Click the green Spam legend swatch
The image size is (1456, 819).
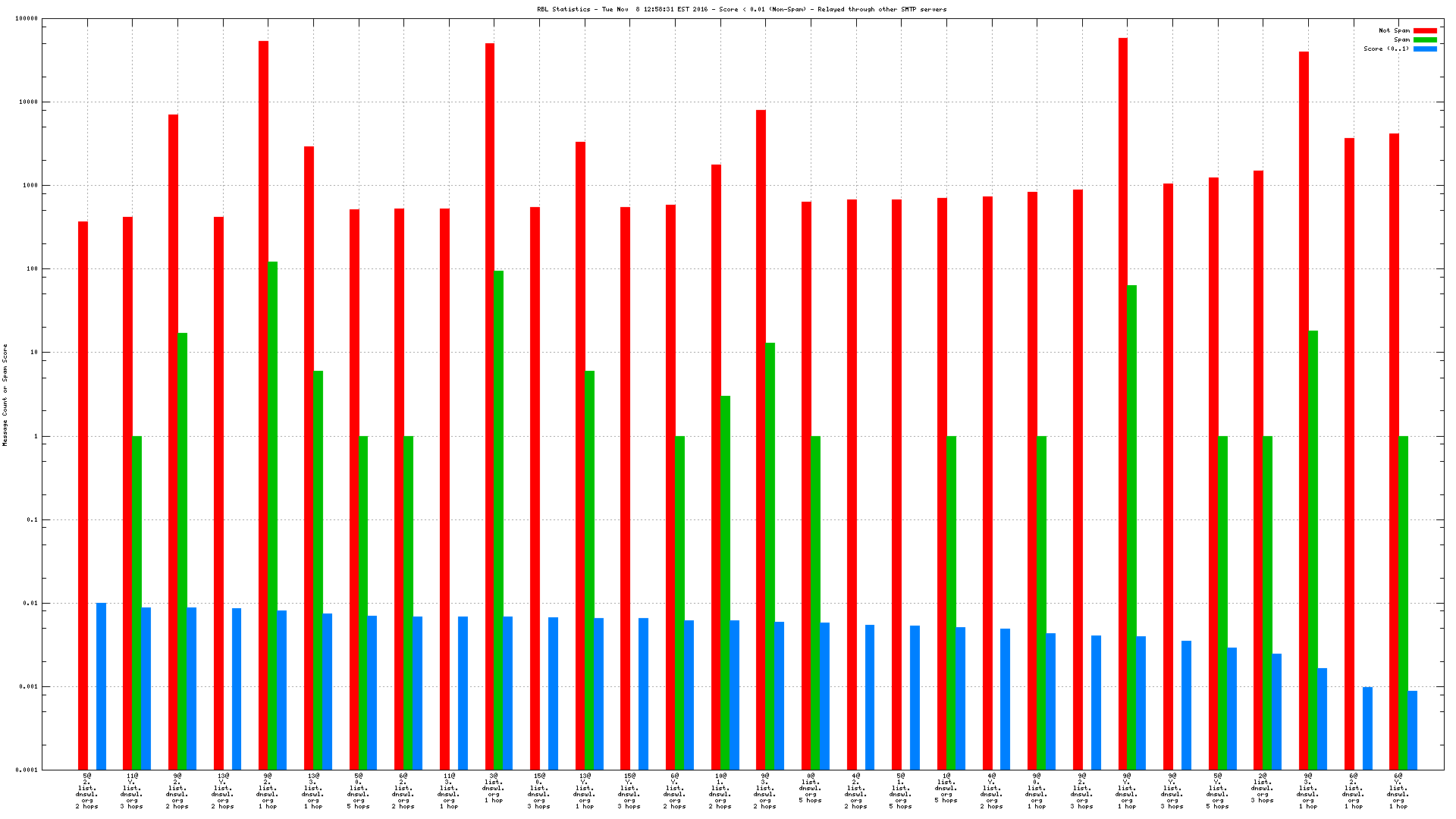[x=1425, y=39]
